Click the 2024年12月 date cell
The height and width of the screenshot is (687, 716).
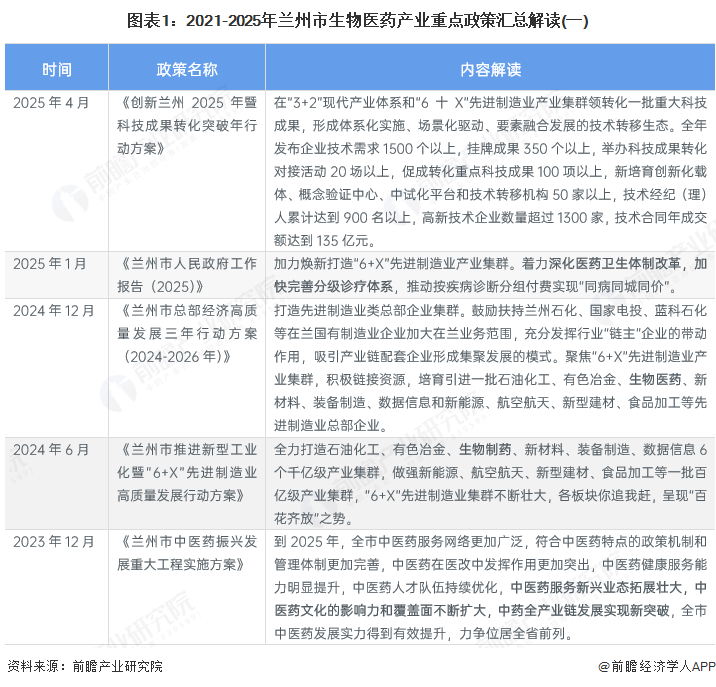(x=56, y=310)
